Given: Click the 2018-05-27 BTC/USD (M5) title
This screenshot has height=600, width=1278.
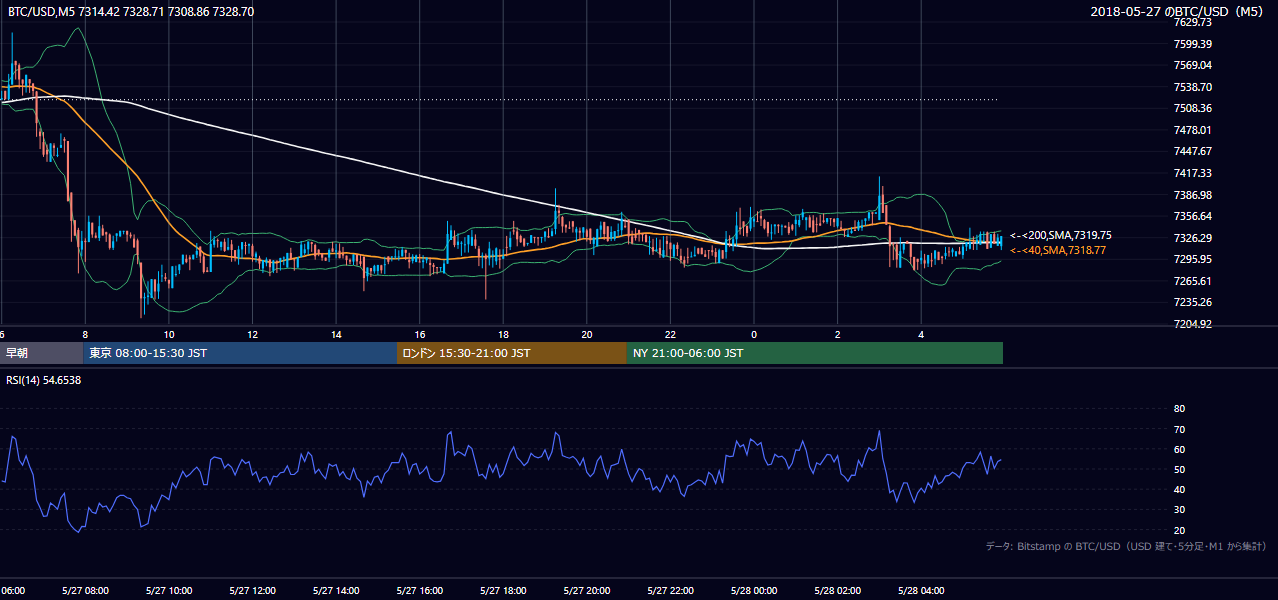Looking at the screenshot, I should point(1177,11).
